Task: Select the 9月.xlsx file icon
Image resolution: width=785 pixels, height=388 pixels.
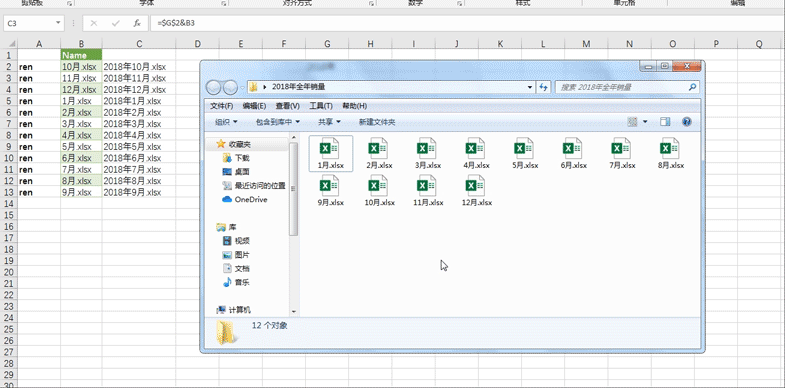Action: (x=330, y=186)
